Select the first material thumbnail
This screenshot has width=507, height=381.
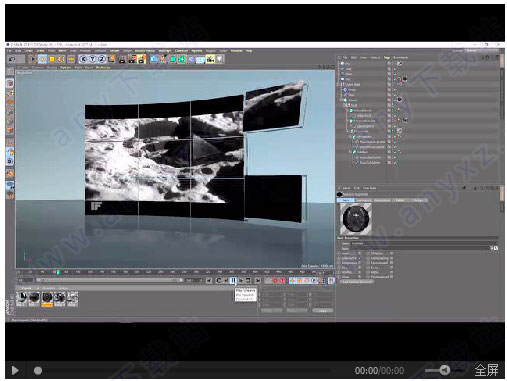tap(21, 299)
